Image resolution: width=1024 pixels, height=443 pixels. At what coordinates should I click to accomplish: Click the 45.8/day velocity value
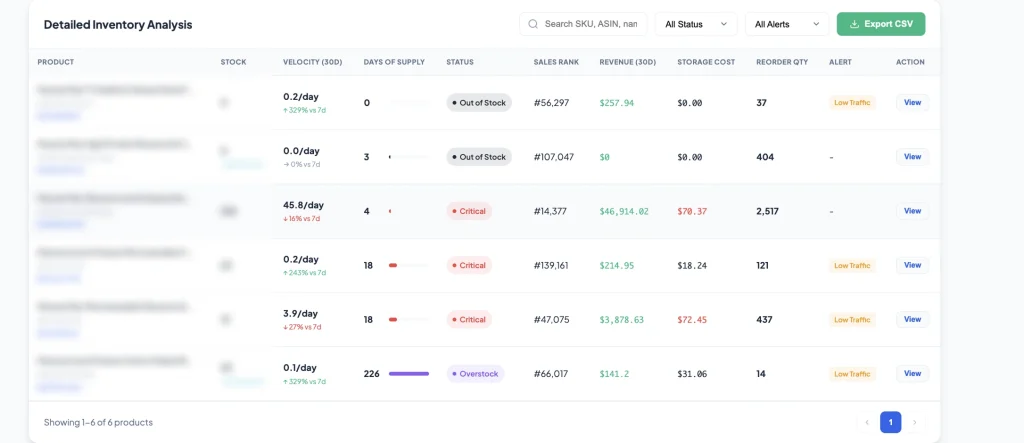point(303,205)
